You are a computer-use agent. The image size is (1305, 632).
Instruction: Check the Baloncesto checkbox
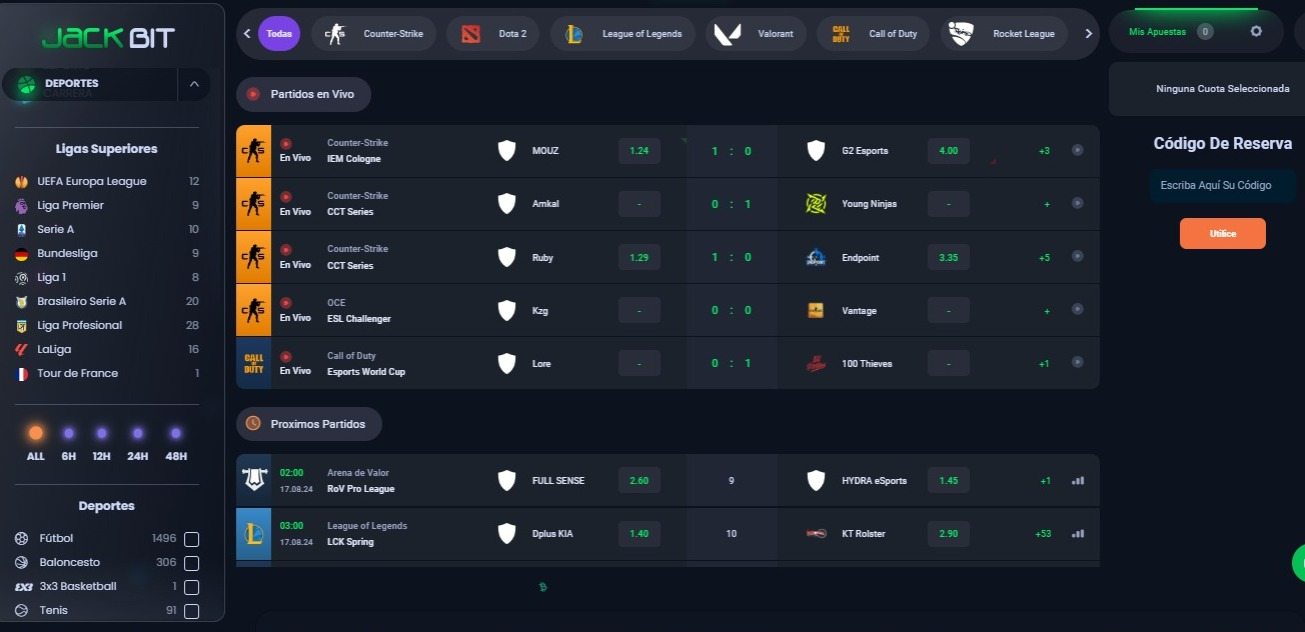pos(192,563)
